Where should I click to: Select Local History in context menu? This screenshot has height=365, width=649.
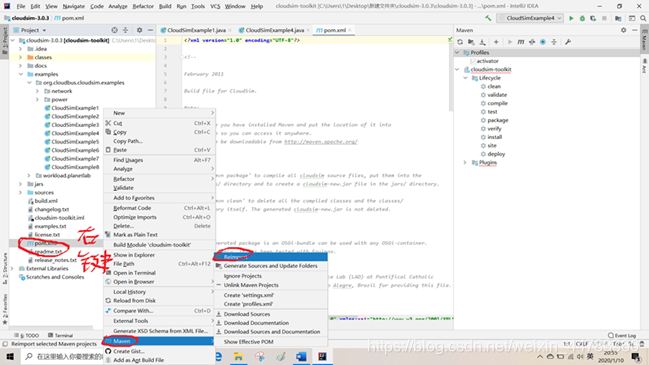click(x=159, y=292)
